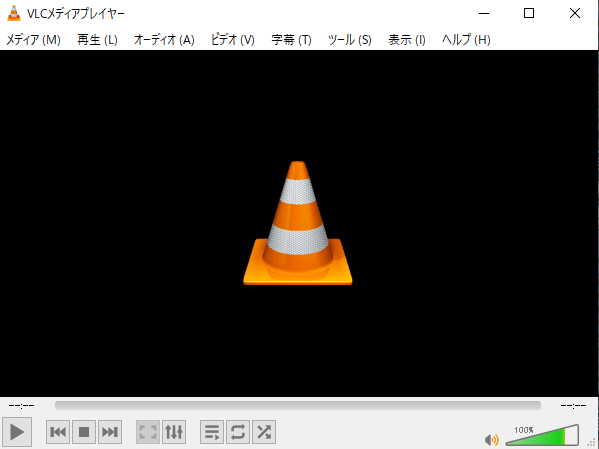The width and height of the screenshot is (599, 449).
Task: Click the VLC cone icon in the title bar
Action: (14, 13)
